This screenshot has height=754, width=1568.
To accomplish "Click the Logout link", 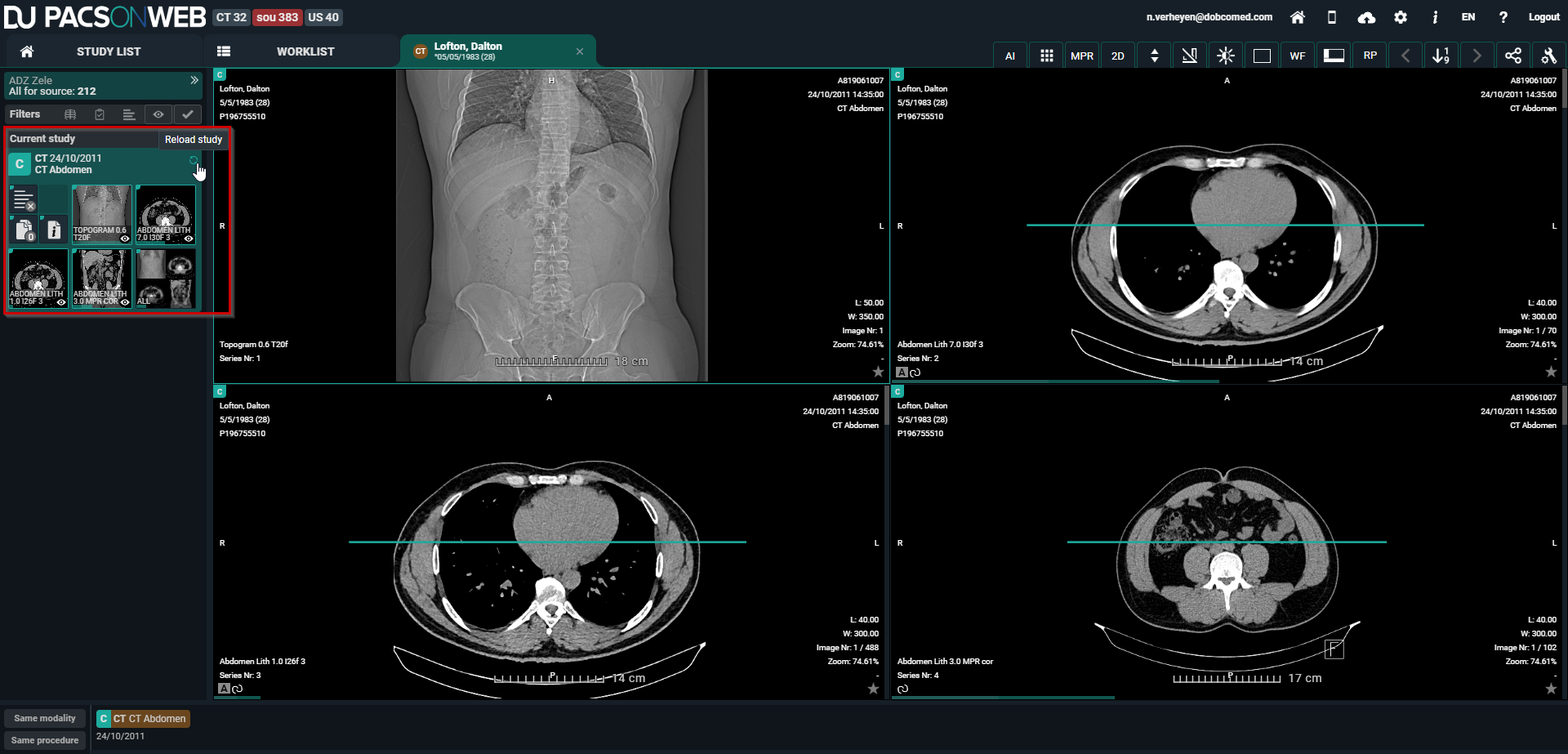I will (x=1543, y=17).
